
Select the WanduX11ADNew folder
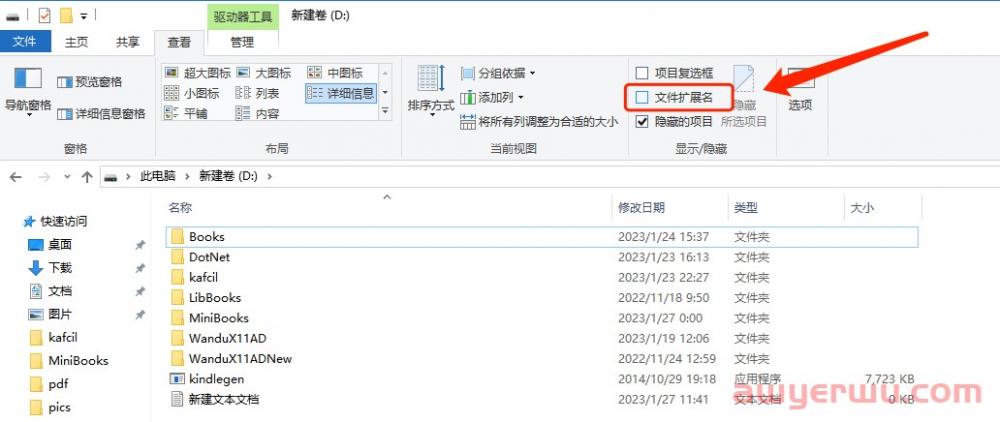240,359
